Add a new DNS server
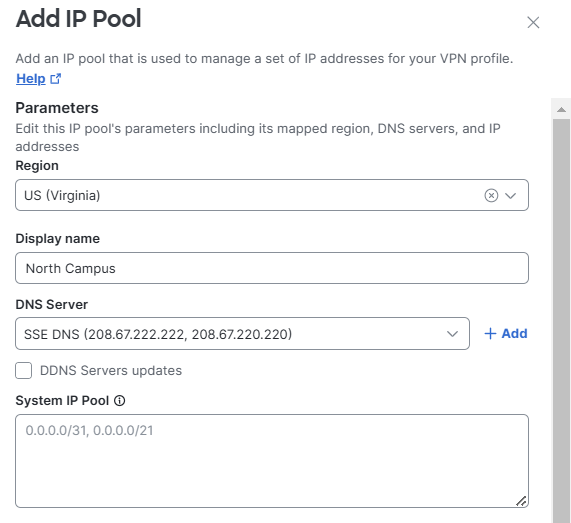 [x=505, y=334]
